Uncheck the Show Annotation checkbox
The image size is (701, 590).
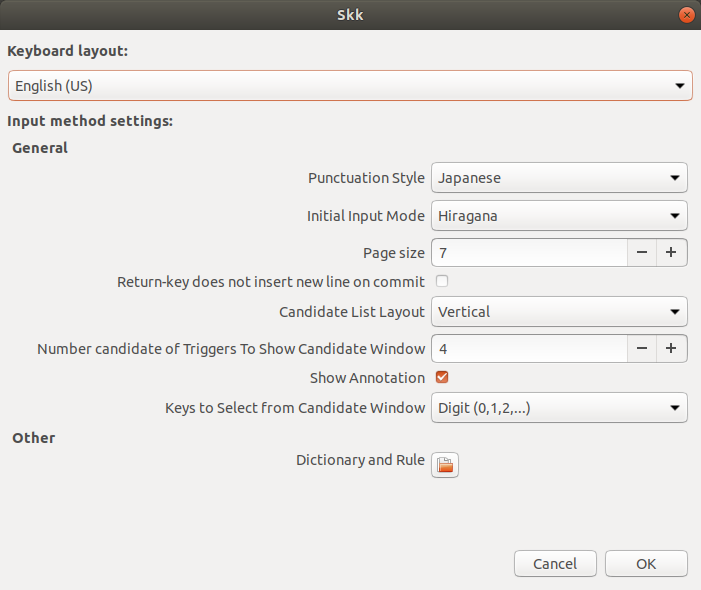click(x=442, y=377)
